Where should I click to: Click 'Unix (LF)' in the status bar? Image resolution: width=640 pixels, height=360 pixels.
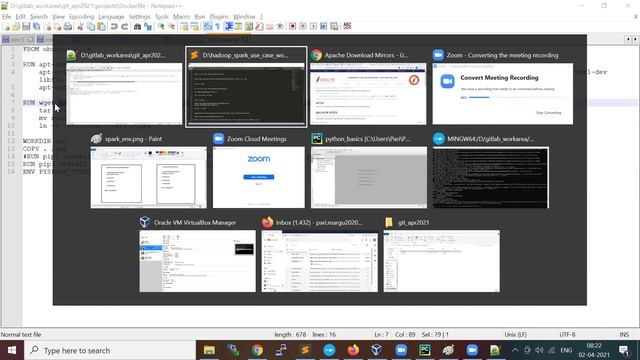[x=515, y=335]
